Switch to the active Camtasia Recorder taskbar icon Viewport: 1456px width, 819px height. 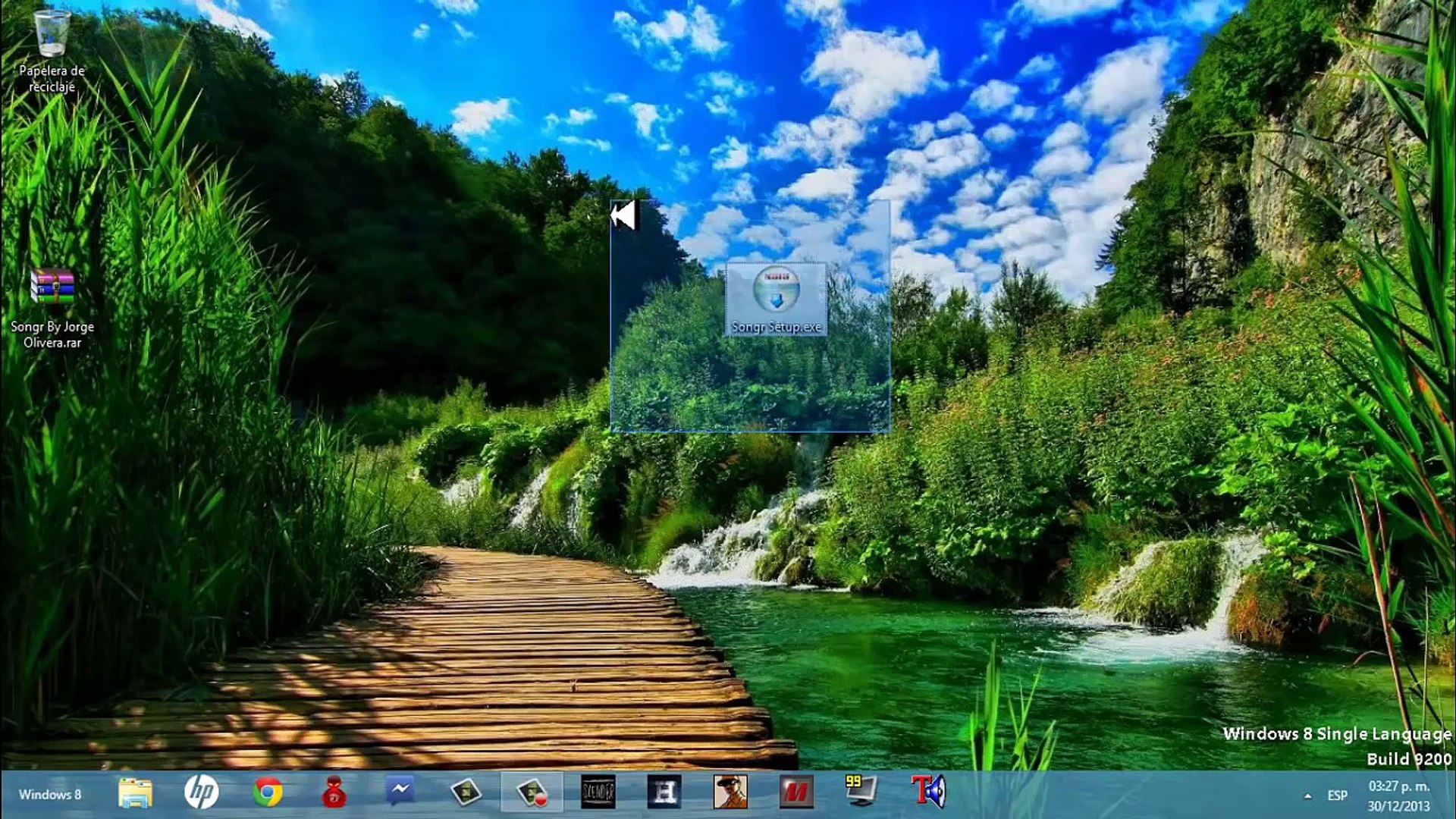532,793
